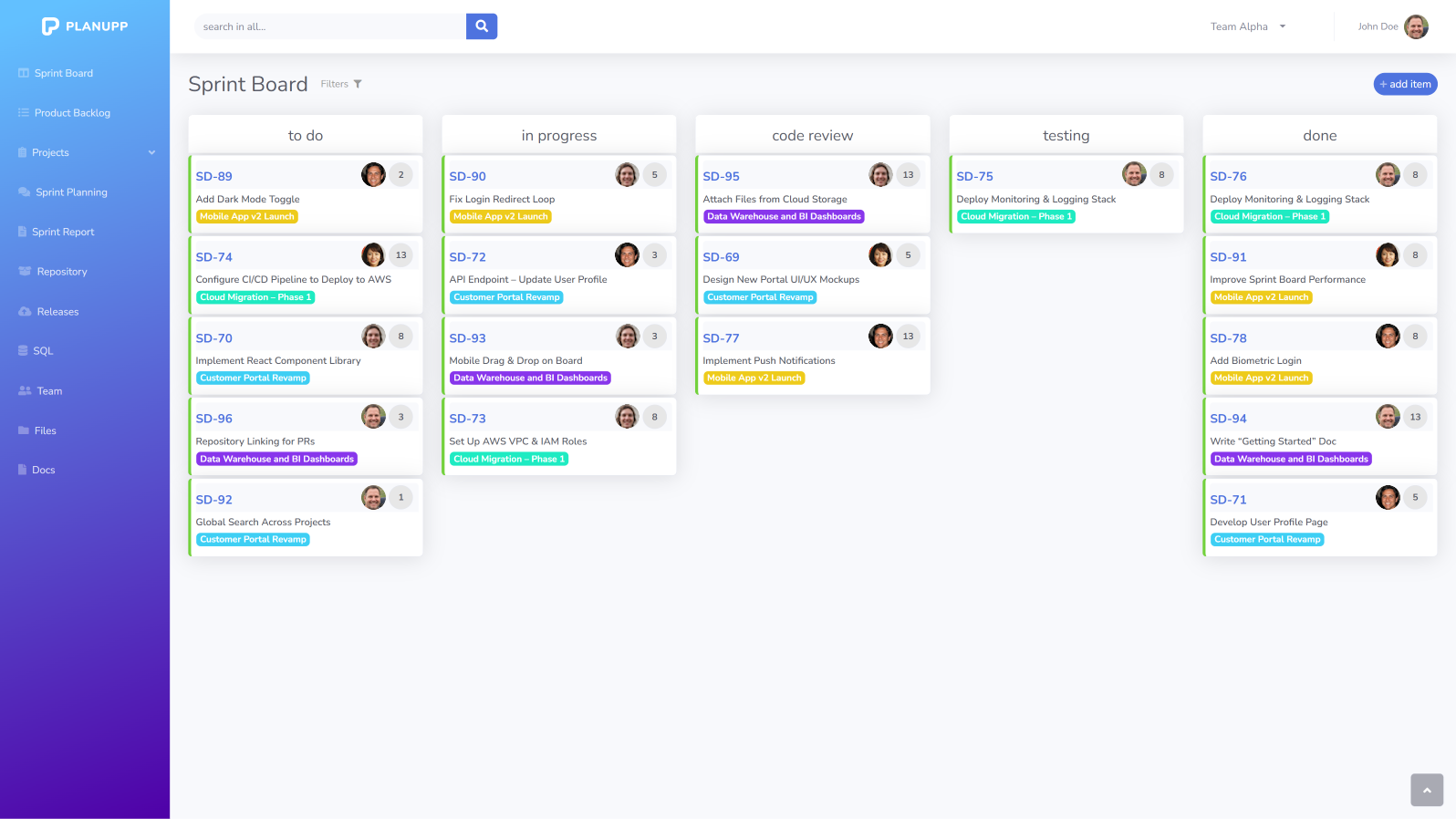
Task: Click the Docs file icon
Action: [22, 470]
